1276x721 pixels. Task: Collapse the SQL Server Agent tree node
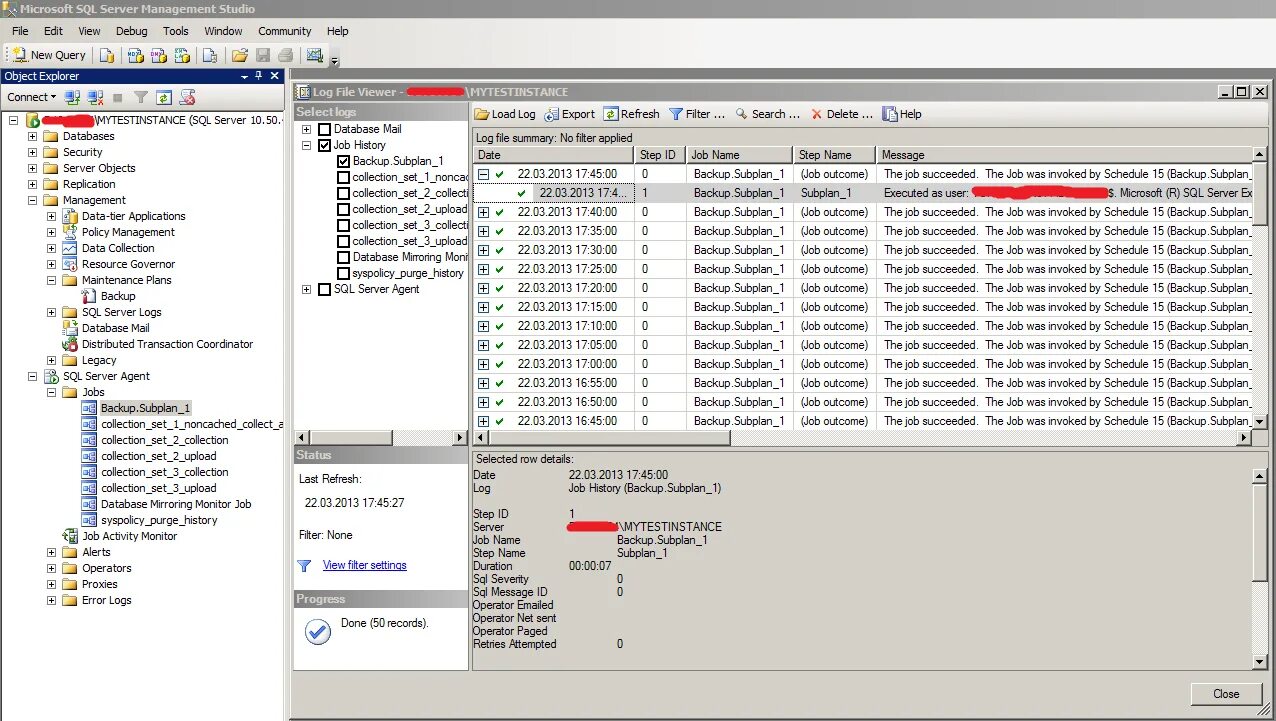[x=32, y=376]
